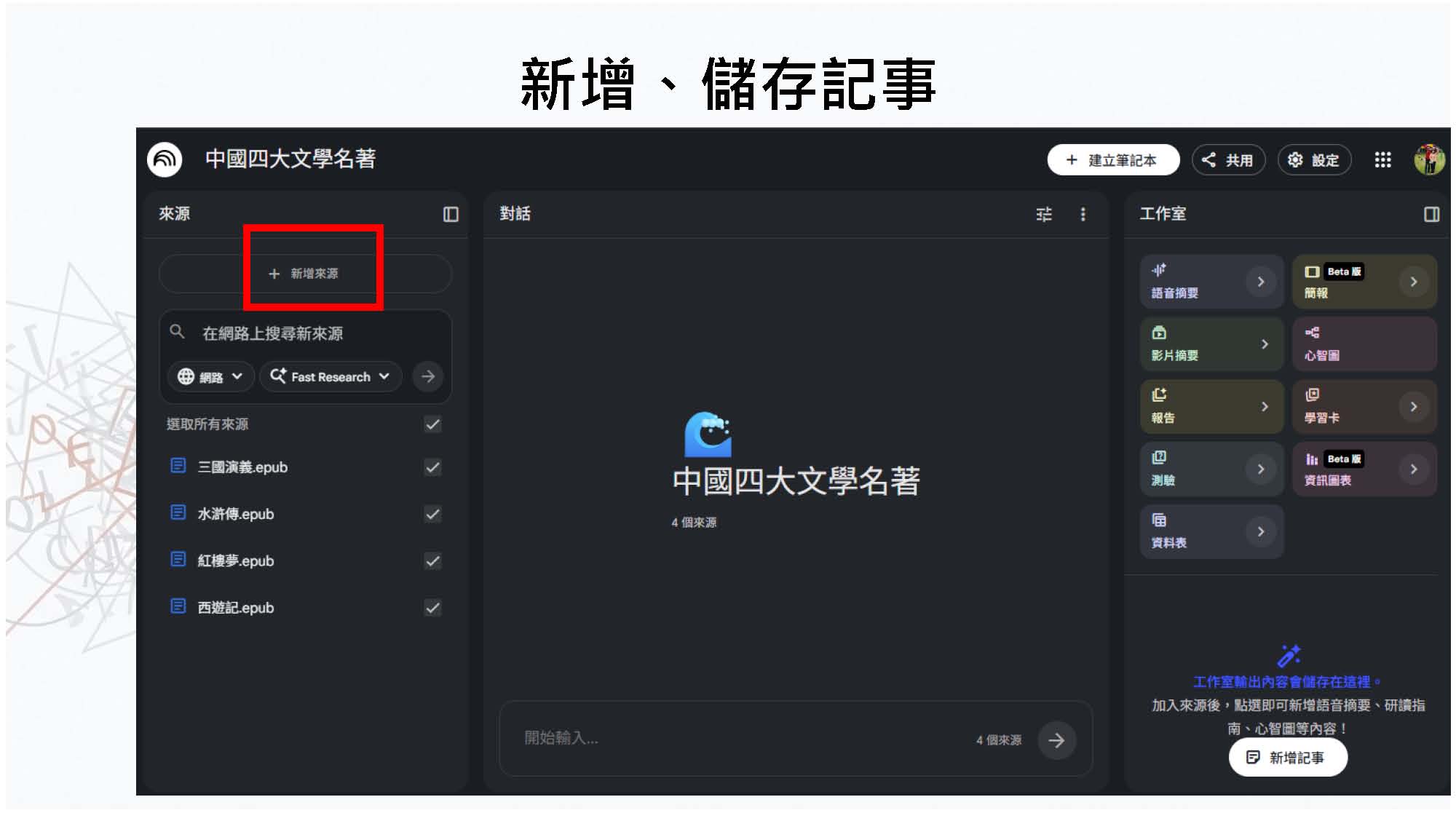The height and width of the screenshot is (813, 1456).
Task: Open the 資訊圖表 Beta tool
Action: click(1364, 469)
